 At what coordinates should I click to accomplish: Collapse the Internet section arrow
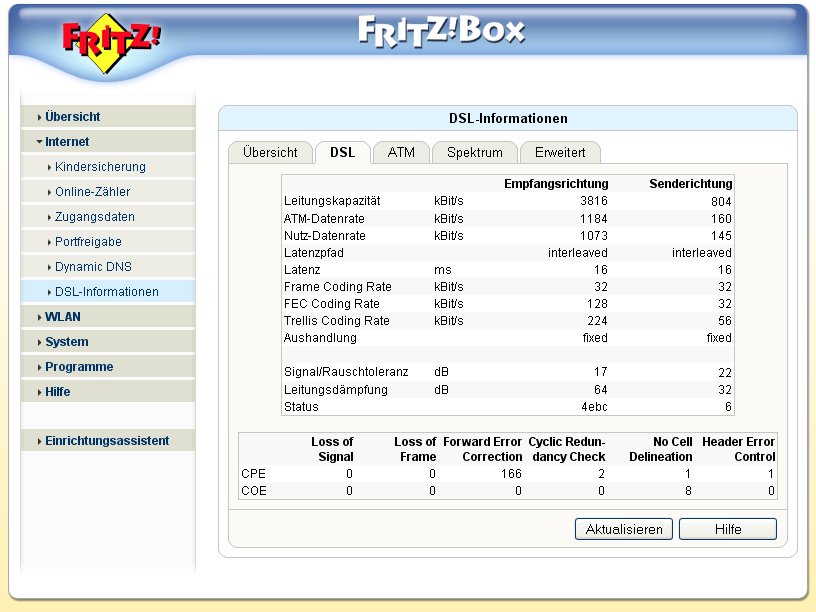click(x=40, y=142)
